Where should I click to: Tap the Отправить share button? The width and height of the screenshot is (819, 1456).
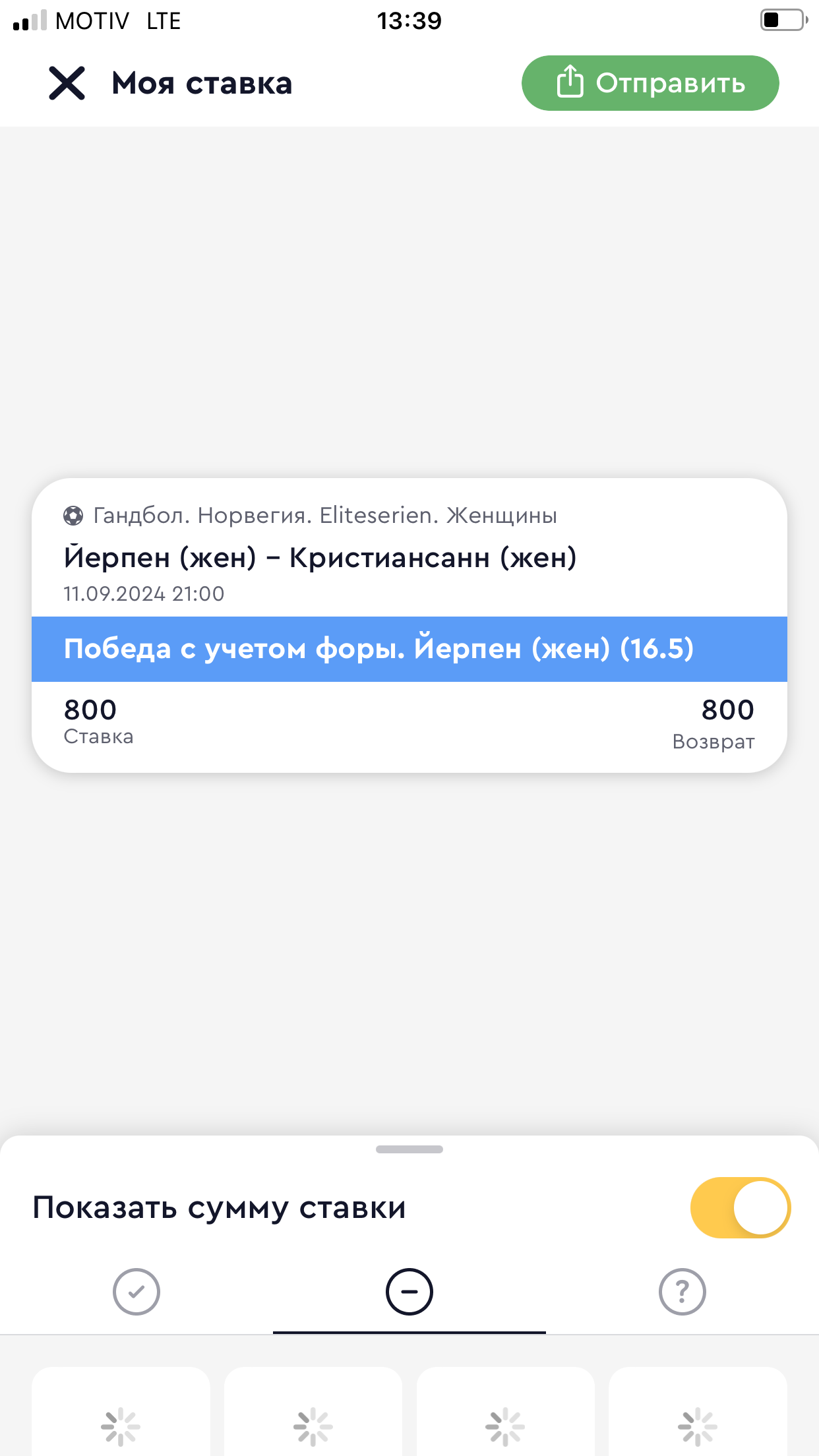point(650,83)
